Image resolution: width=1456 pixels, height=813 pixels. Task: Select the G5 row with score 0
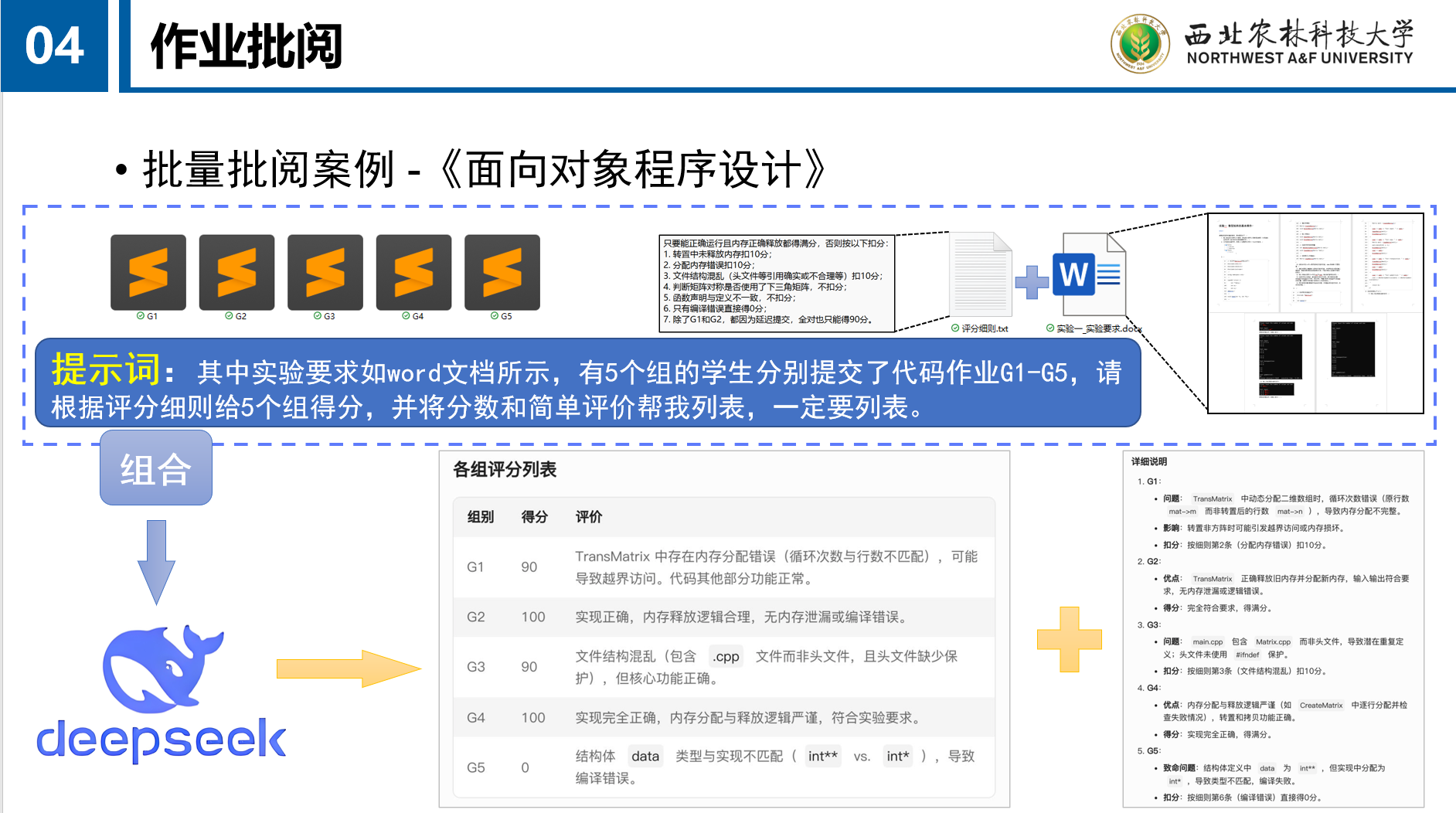click(723, 767)
